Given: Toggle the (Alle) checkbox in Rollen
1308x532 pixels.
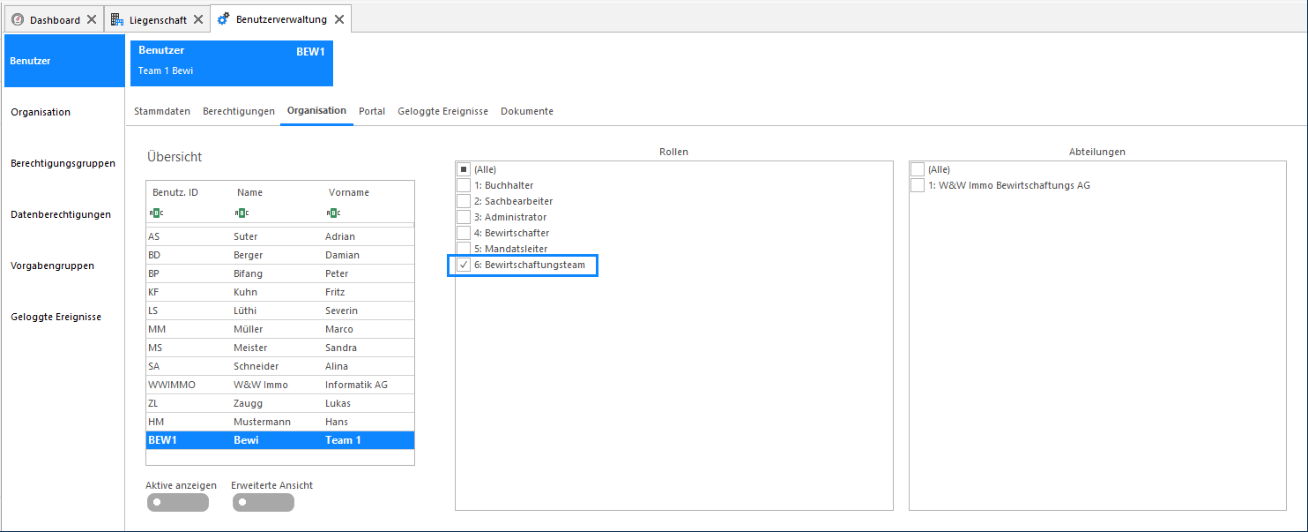Looking at the screenshot, I should (463, 169).
